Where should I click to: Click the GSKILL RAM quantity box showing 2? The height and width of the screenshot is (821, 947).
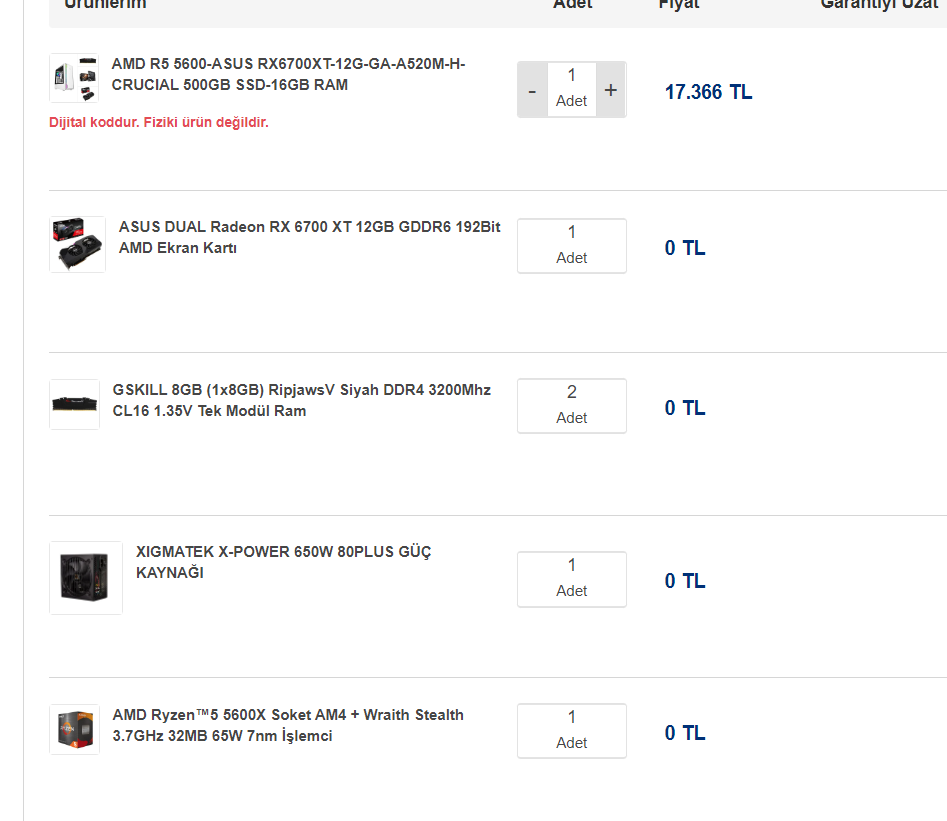tap(572, 405)
